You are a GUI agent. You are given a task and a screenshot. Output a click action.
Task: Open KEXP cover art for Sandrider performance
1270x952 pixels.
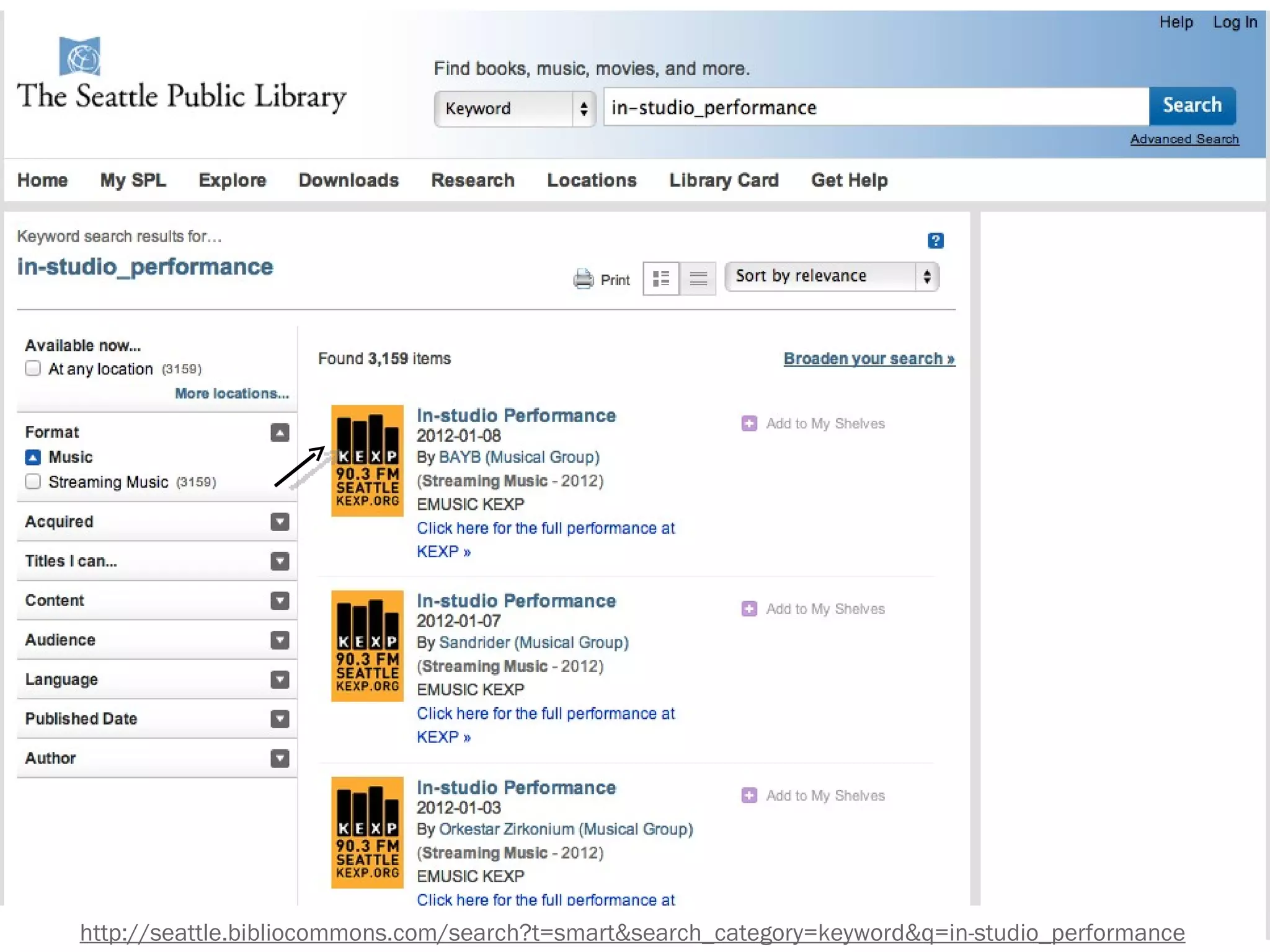click(x=367, y=646)
